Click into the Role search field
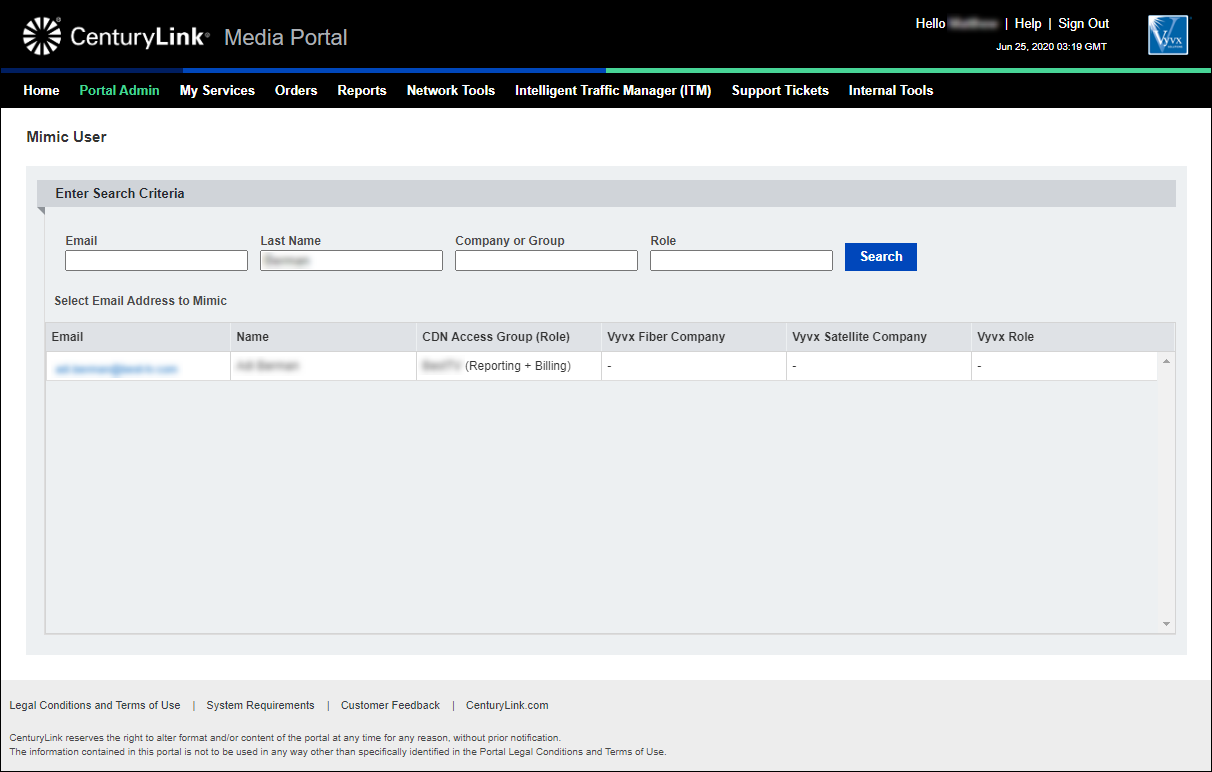This screenshot has height=772, width=1212. click(741, 260)
